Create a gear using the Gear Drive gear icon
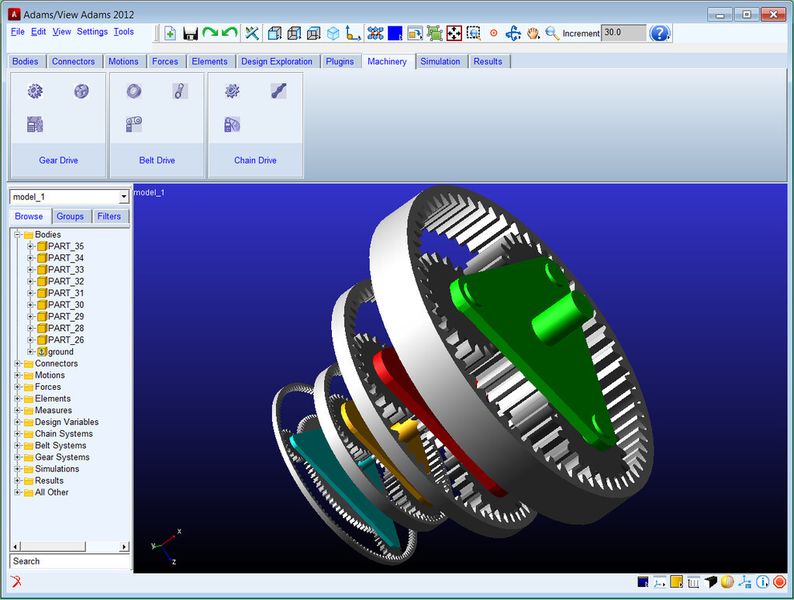This screenshot has height=600, width=794. 35,91
